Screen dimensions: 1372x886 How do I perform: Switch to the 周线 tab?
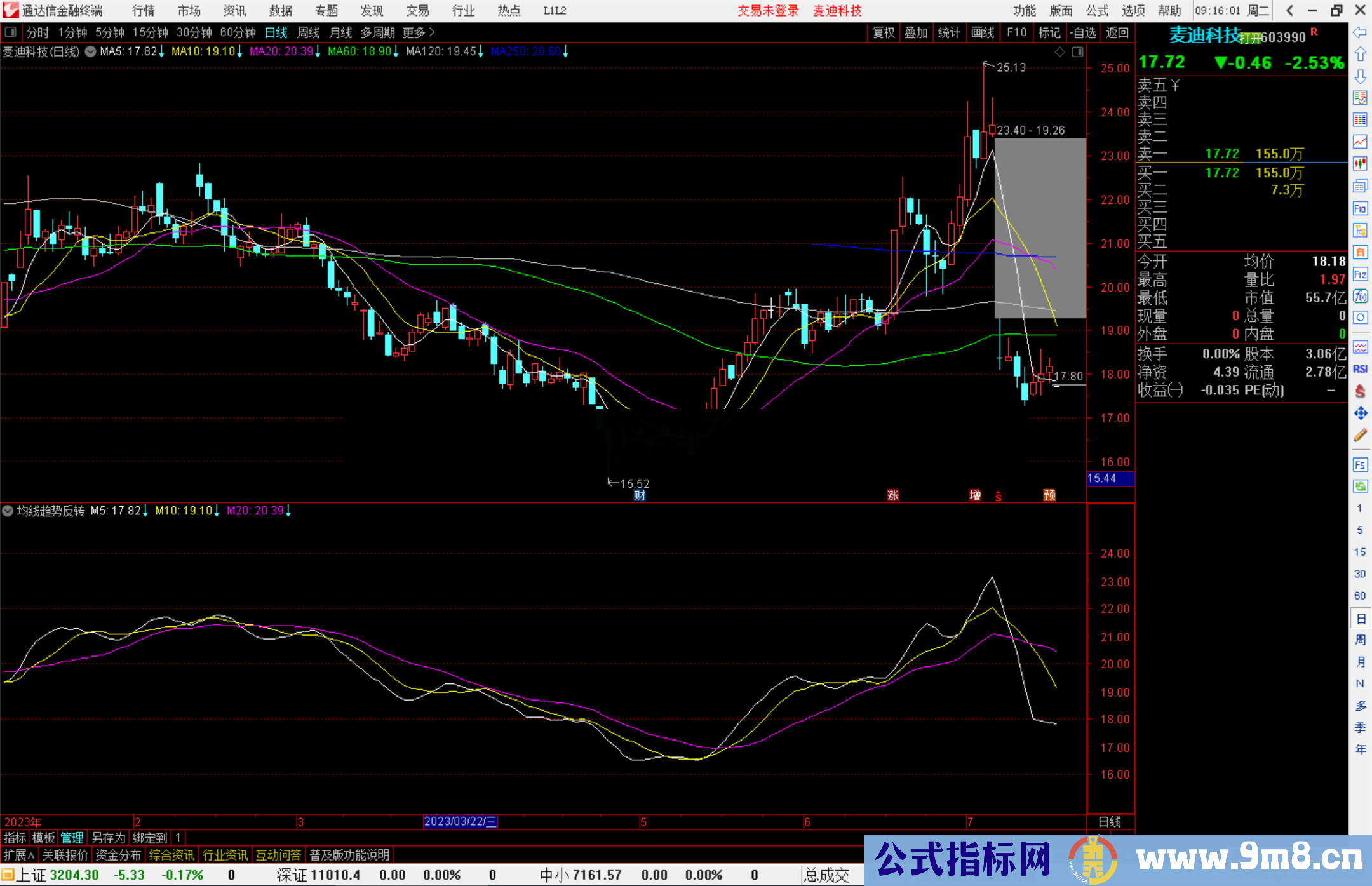point(309,32)
